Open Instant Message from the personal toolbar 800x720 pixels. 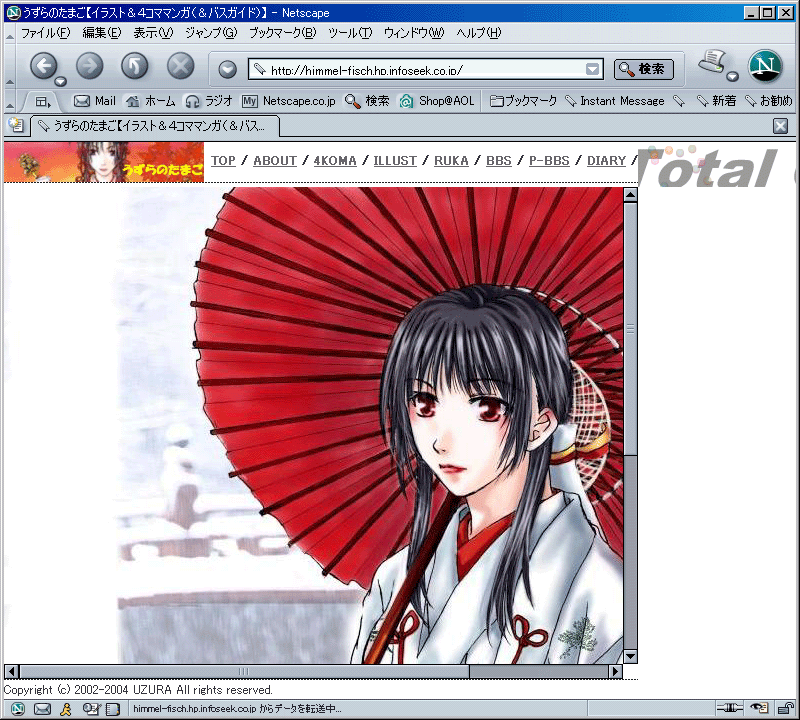pyautogui.click(x=615, y=101)
